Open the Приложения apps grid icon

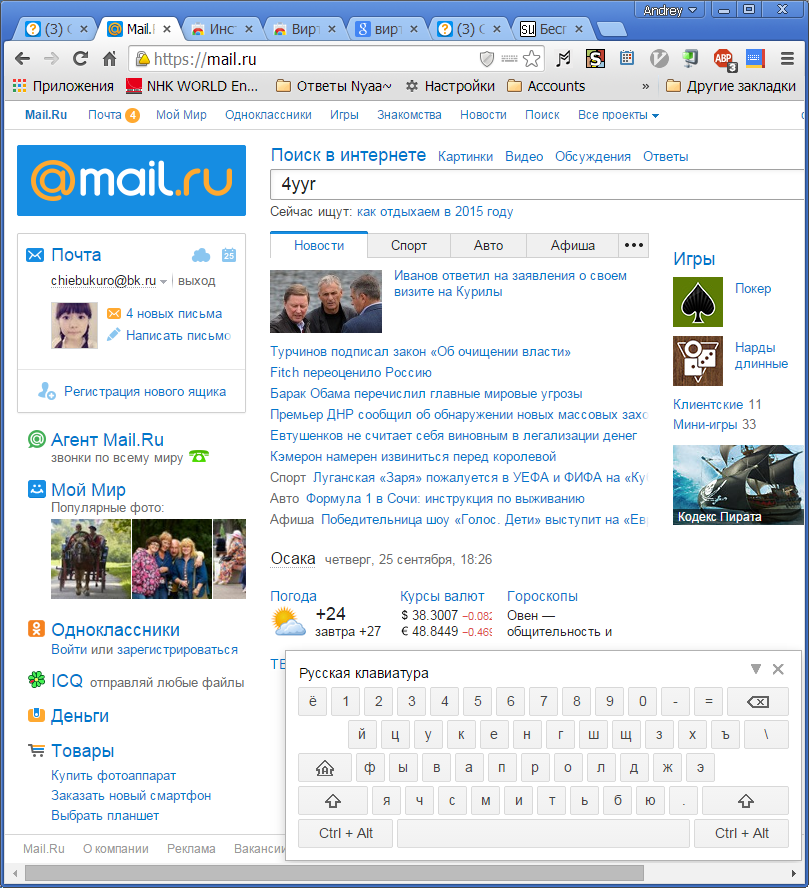20,86
